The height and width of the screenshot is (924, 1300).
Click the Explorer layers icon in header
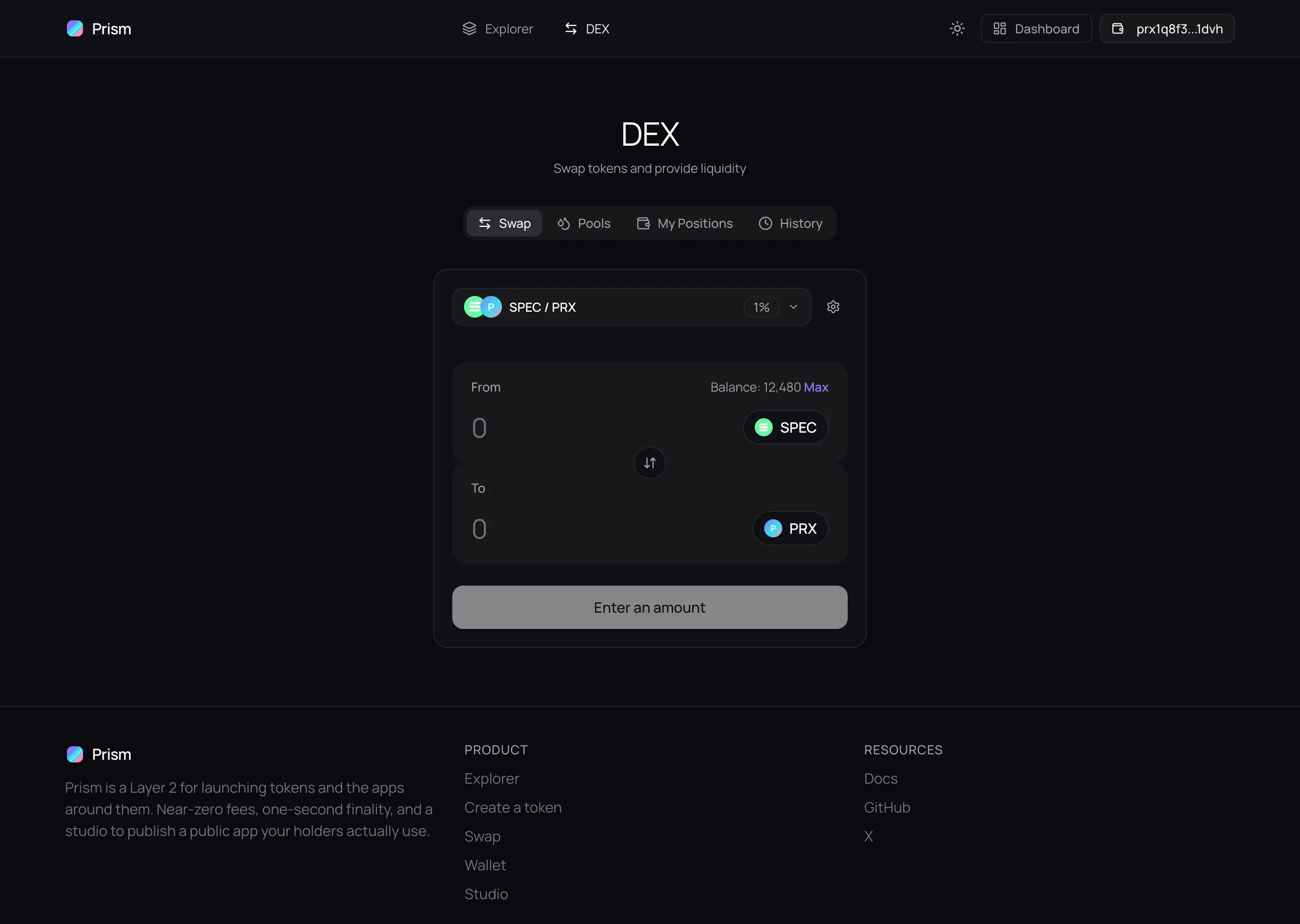469,28
